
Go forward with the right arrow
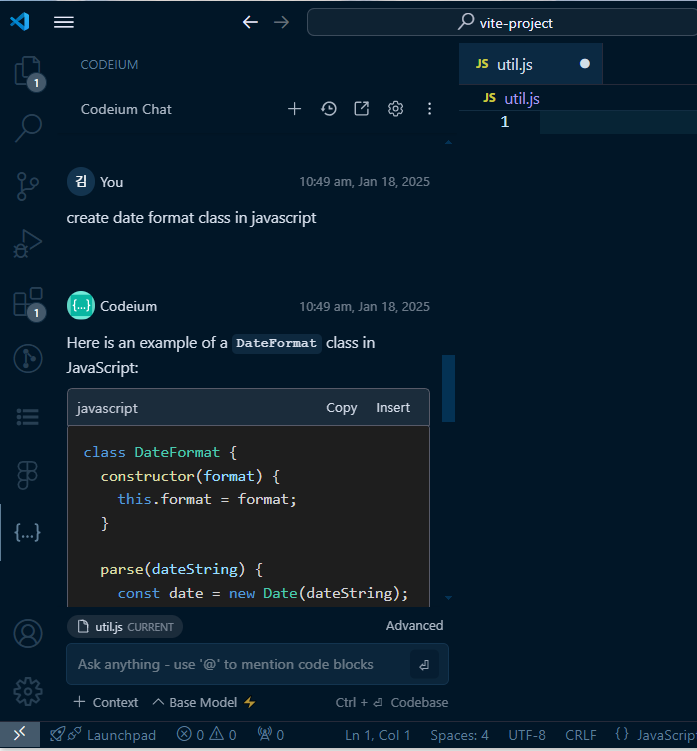point(282,22)
